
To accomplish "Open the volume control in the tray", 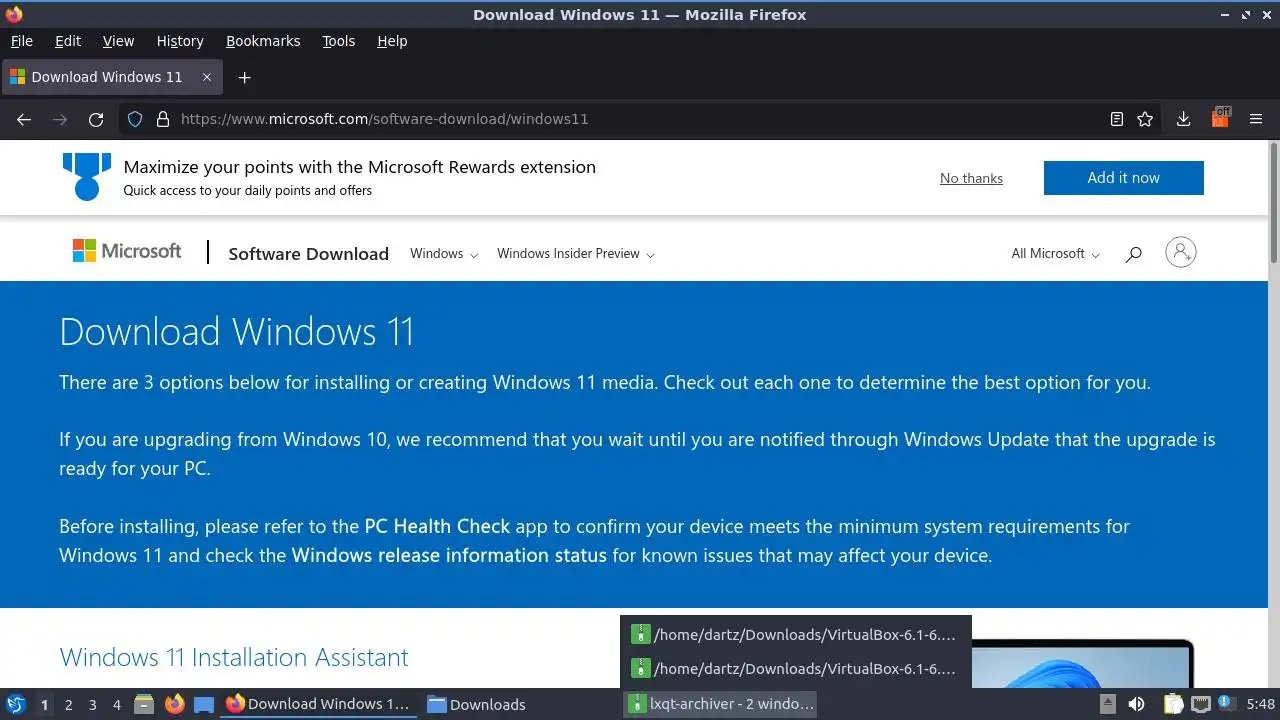I will coord(1136,704).
